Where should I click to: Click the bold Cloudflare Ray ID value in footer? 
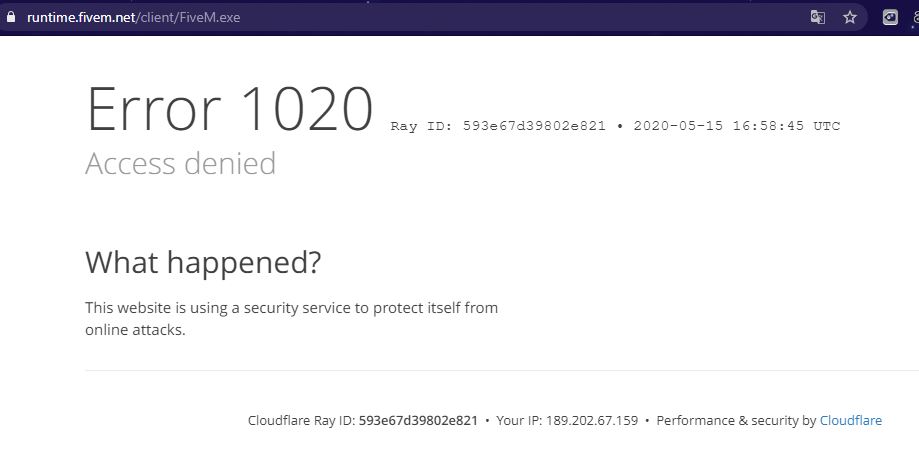418,420
